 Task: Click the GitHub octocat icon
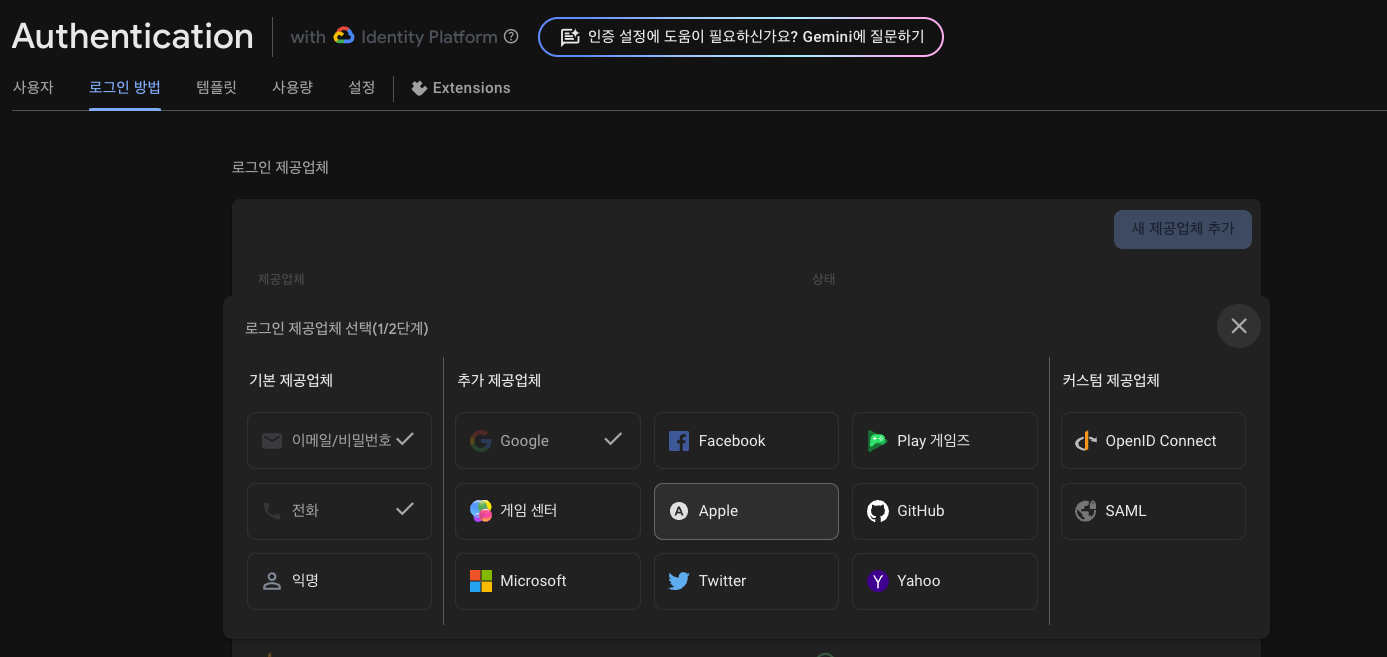[x=878, y=511]
